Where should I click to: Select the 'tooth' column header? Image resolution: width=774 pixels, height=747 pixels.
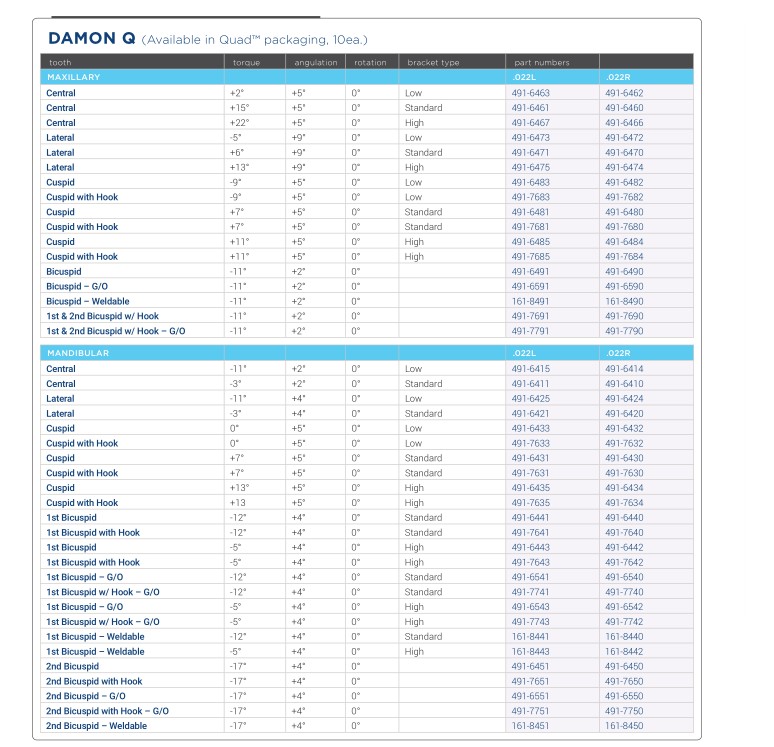coord(60,63)
